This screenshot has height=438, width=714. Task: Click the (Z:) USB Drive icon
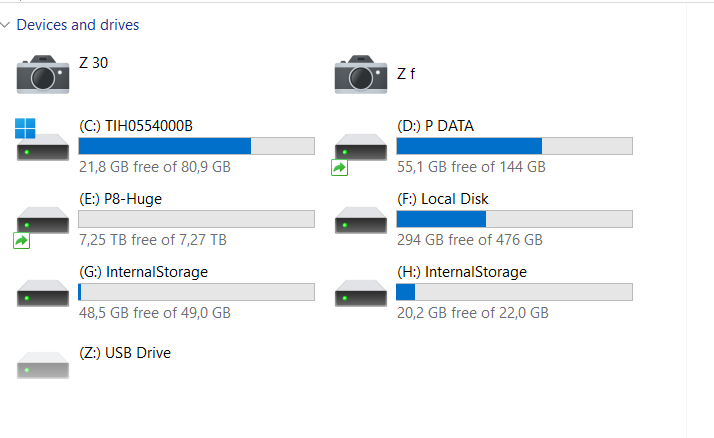pyautogui.click(x=42, y=366)
